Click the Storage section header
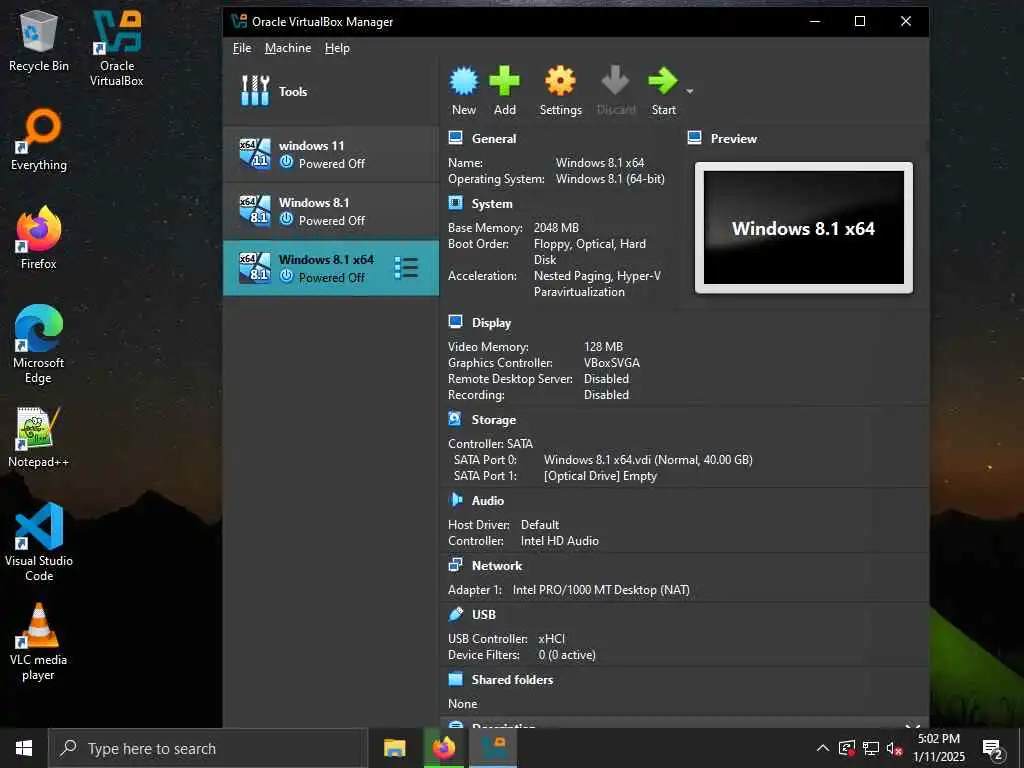 click(494, 420)
